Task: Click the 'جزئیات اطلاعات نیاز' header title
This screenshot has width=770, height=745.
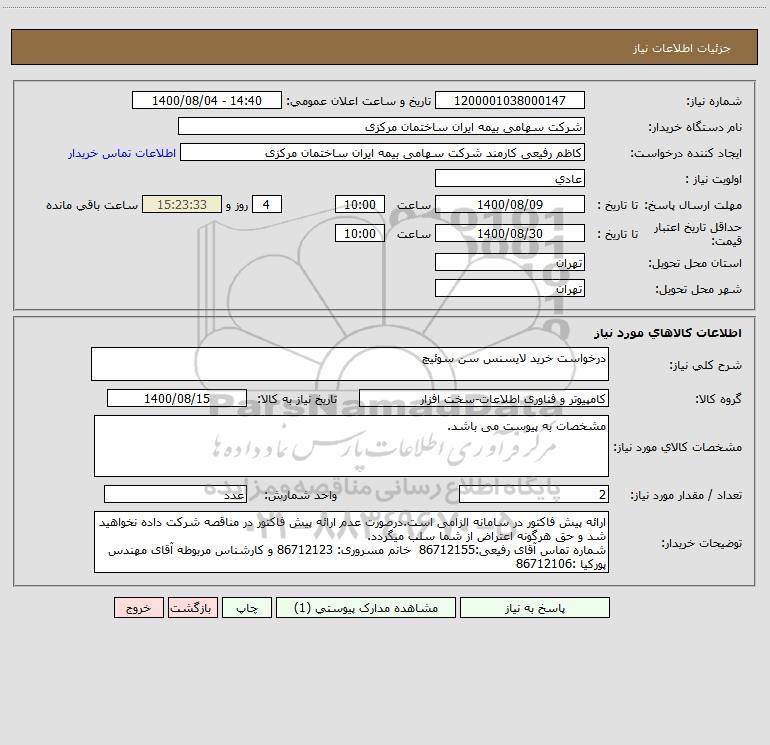Action: pyautogui.click(x=682, y=48)
